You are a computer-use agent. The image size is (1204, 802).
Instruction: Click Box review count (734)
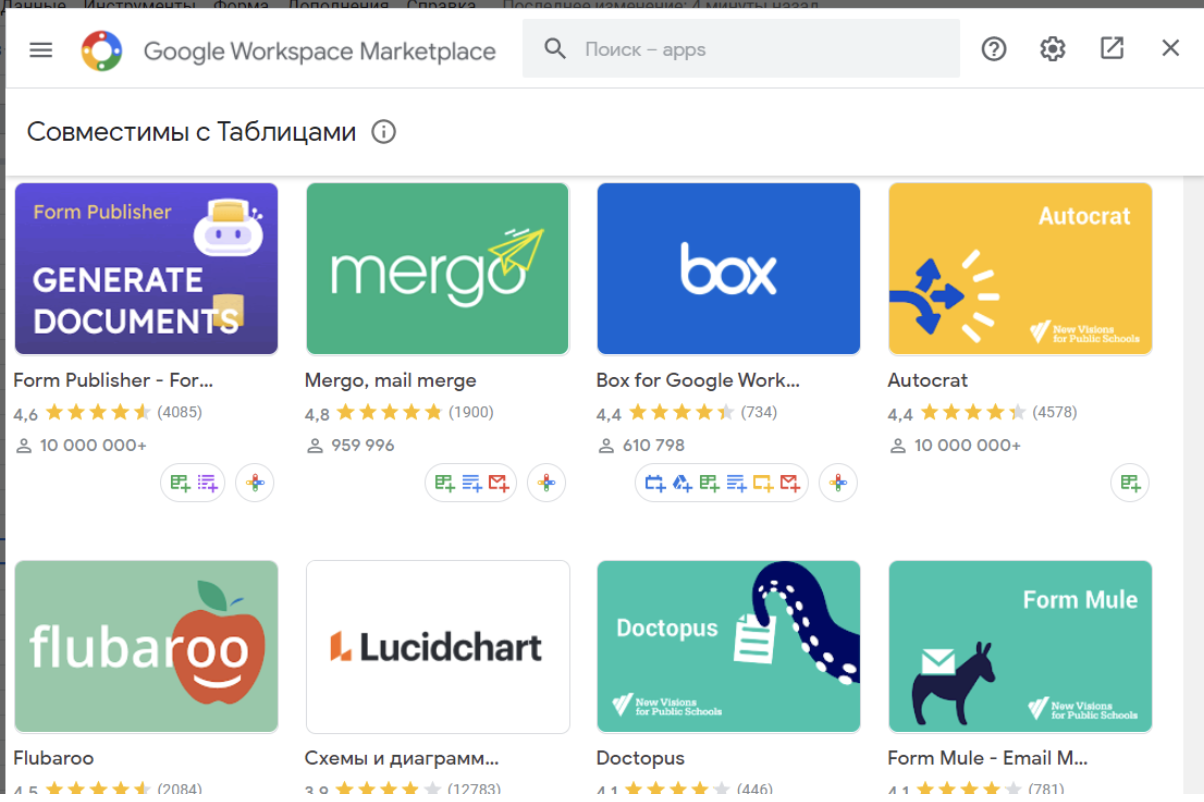click(759, 412)
